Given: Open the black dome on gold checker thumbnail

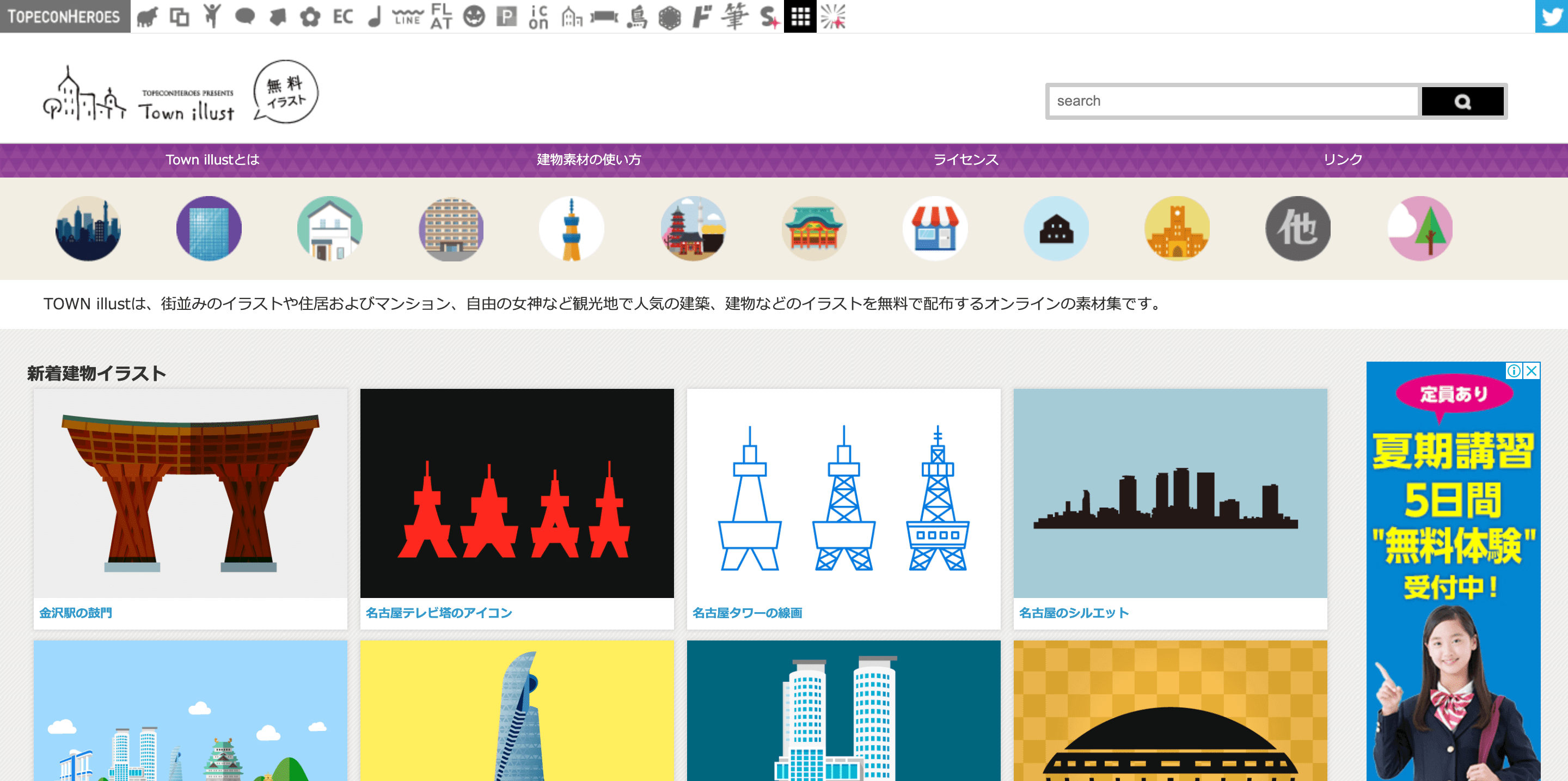Looking at the screenshot, I should pyautogui.click(x=1170, y=710).
